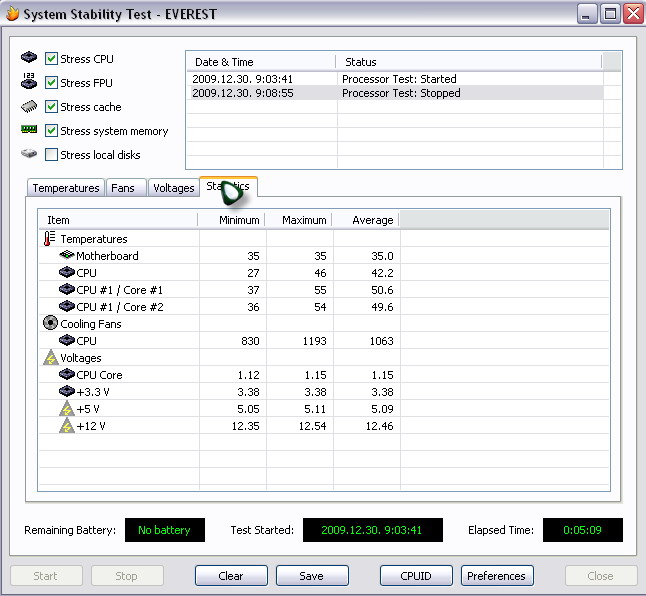Screen dimensions: 646x596
Task: Click the CPU fan maximum value '1193'
Action: pyautogui.click(x=314, y=341)
